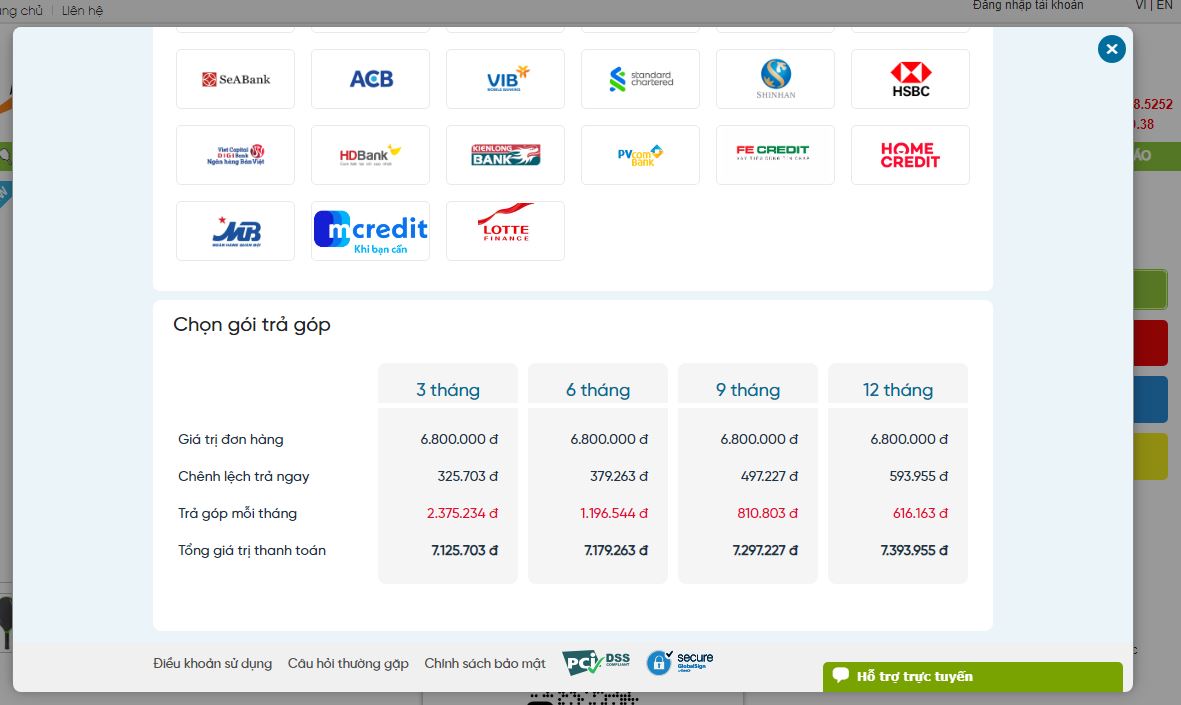Click the Trả góp mỗi tháng label
The width and height of the screenshot is (1181, 705).
(237, 513)
